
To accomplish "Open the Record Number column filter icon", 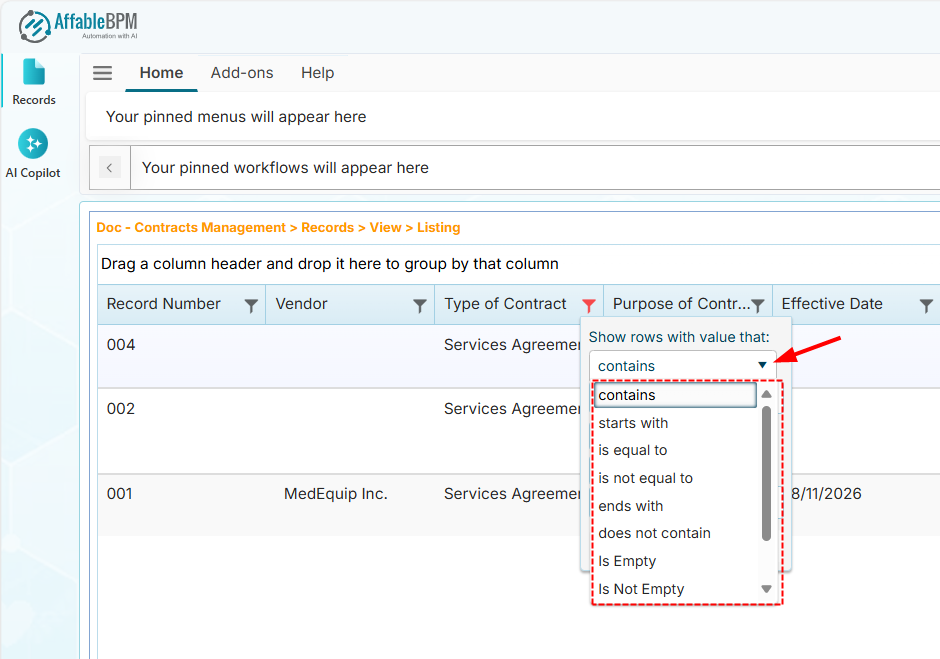I will coord(251,306).
